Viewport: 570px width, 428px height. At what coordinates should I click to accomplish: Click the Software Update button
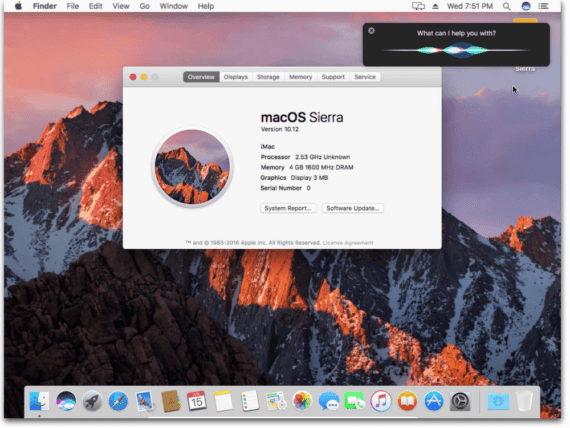[x=353, y=208]
